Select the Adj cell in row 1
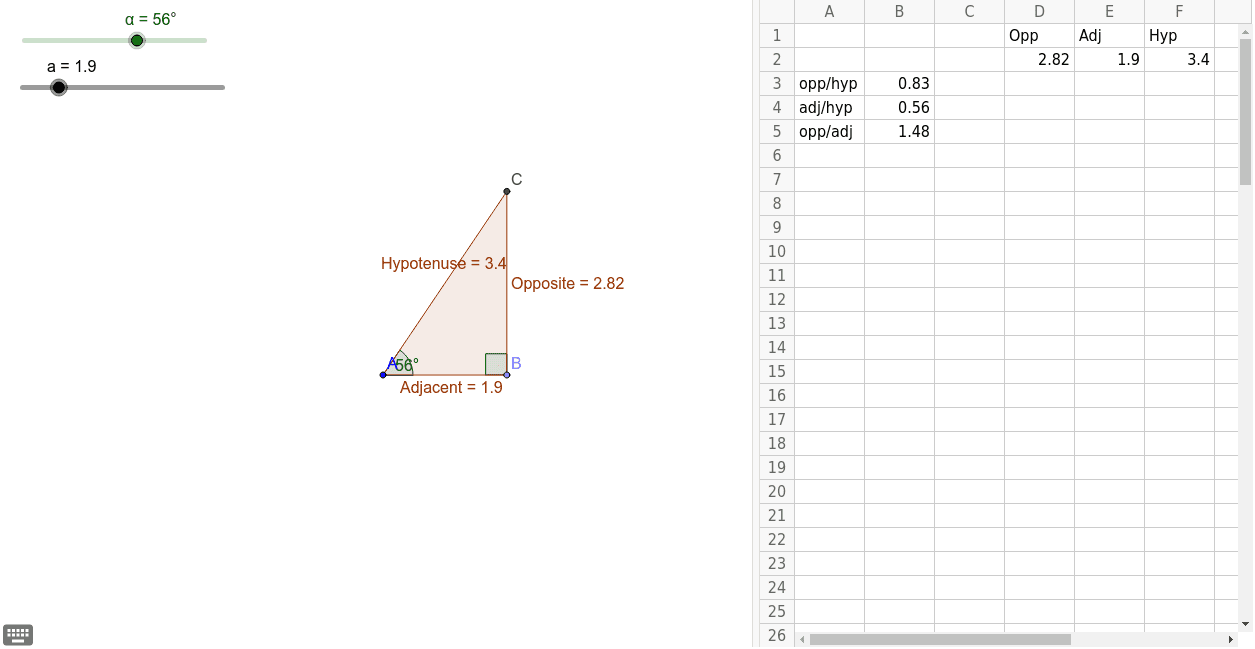Viewport: 1255px width, 649px height. [1110, 36]
